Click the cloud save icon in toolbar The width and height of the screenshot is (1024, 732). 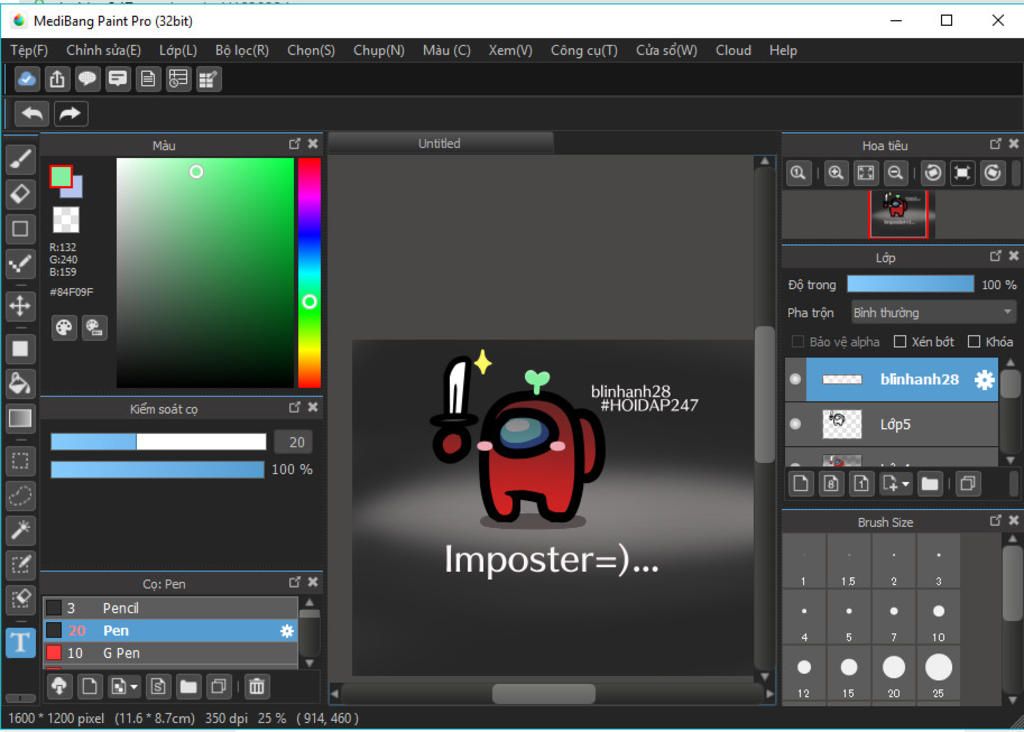27,79
